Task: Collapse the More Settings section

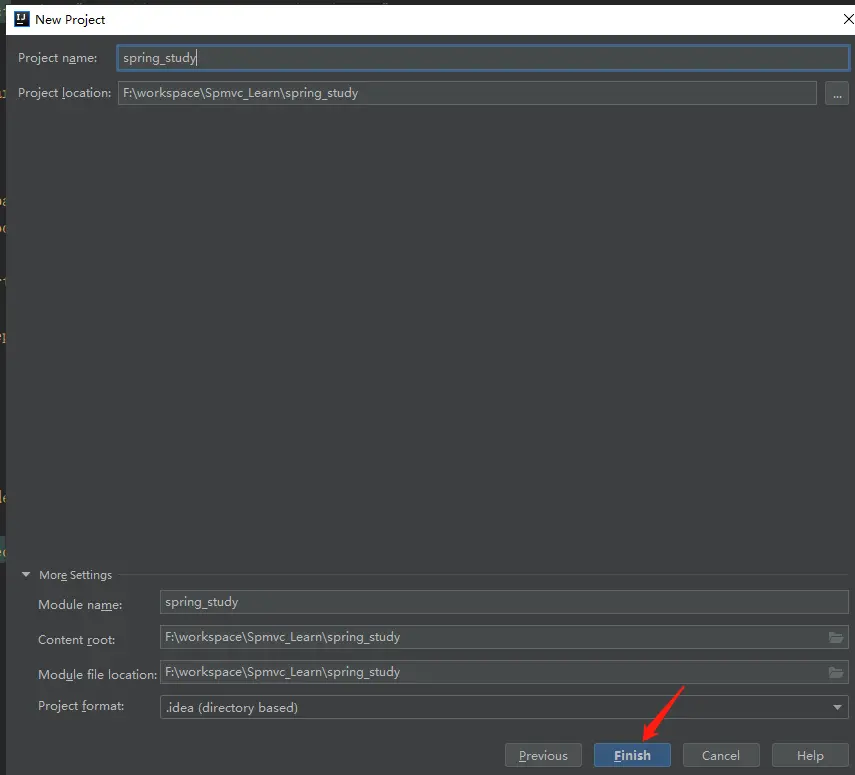Action: [x=26, y=575]
